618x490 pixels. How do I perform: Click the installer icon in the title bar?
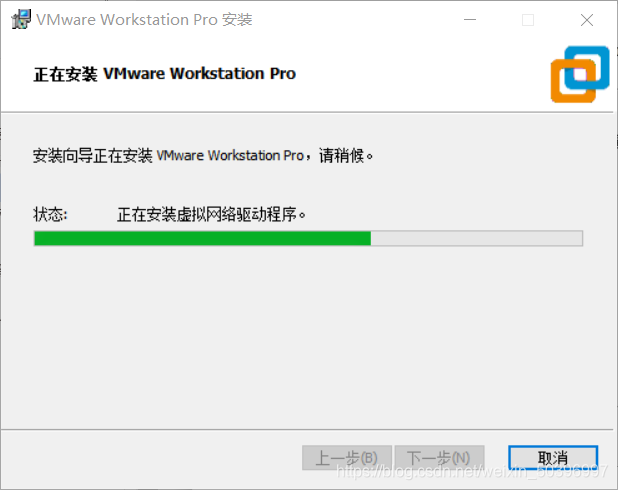pyautogui.click(x=21, y=19)
